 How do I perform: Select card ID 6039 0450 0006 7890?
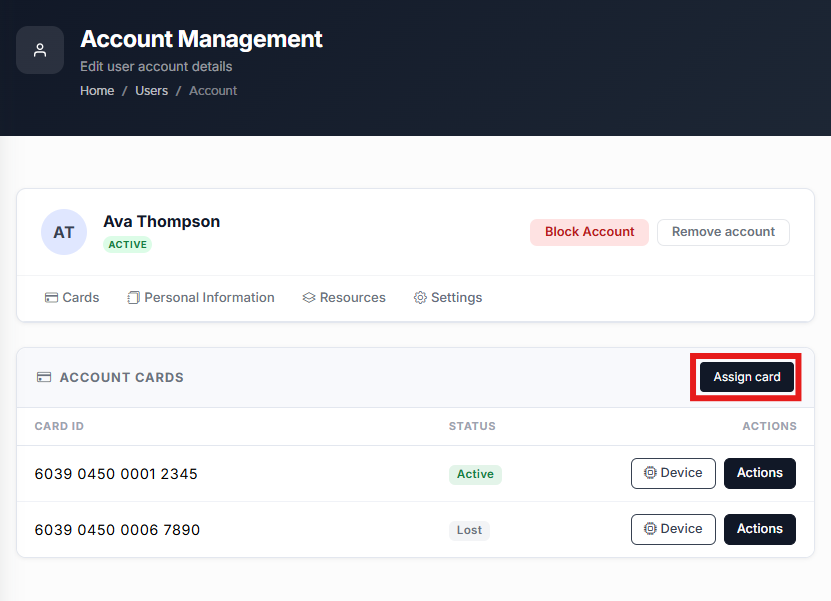117,530
